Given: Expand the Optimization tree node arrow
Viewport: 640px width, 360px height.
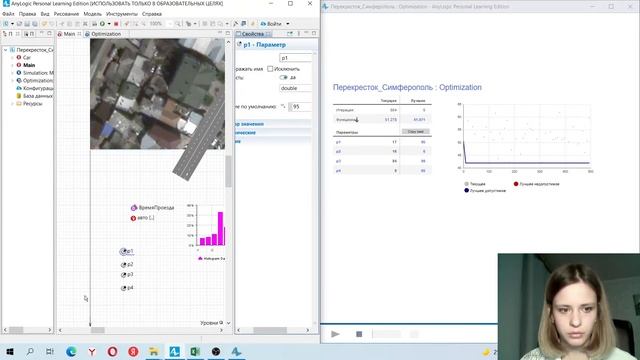Looking at the screenshot, I should [x=12, y=81].
